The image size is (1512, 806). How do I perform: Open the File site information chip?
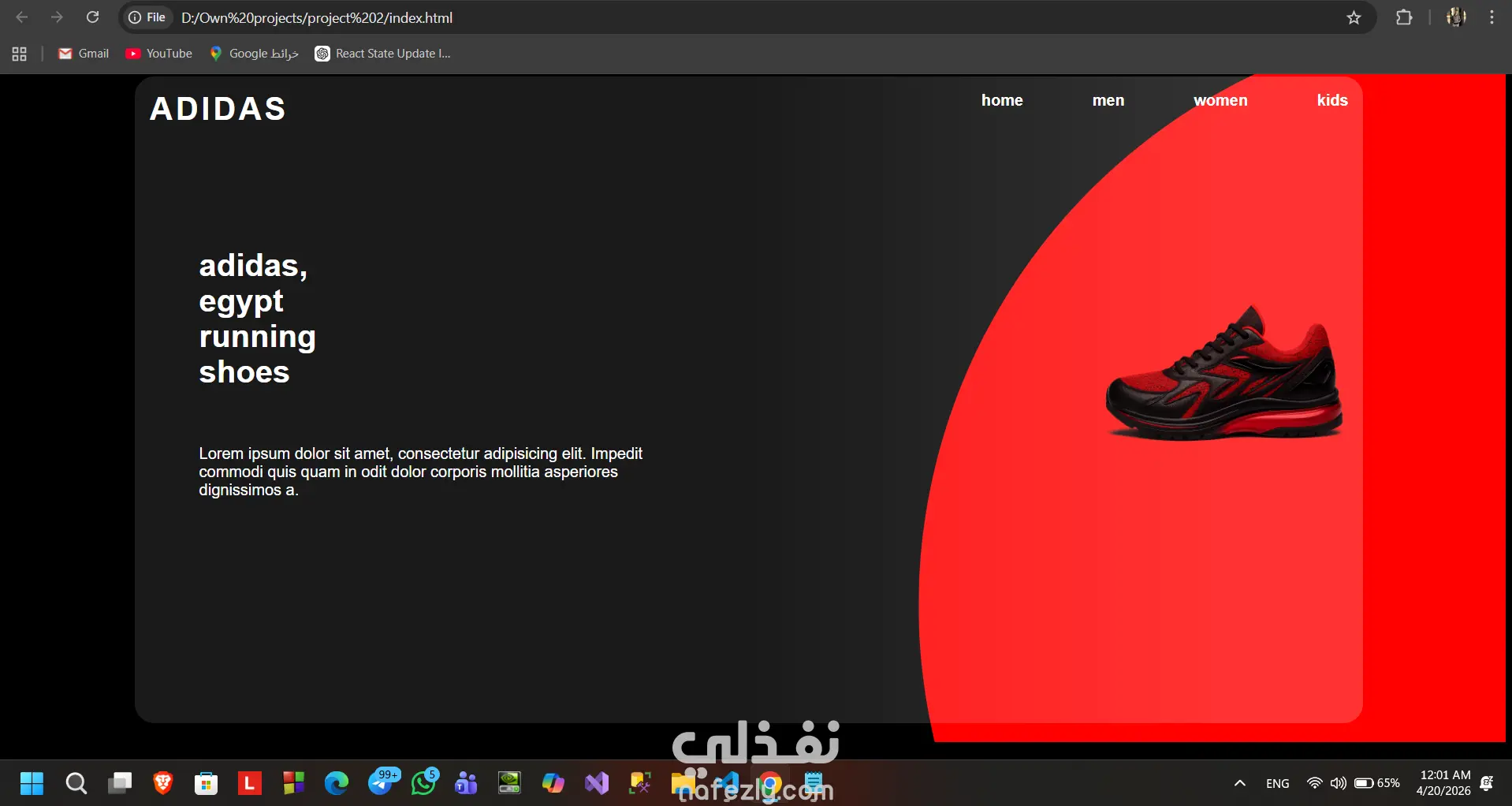[x=147, y=17]
